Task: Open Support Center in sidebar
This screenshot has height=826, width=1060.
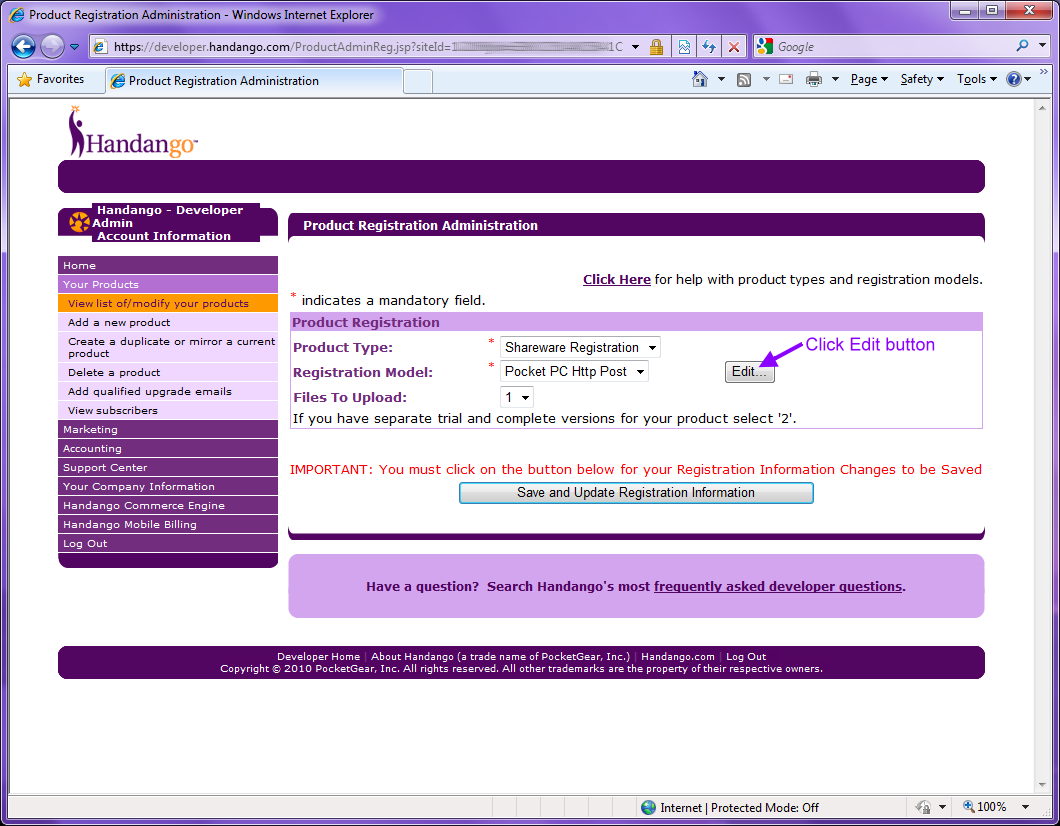Action: (168, 467)
